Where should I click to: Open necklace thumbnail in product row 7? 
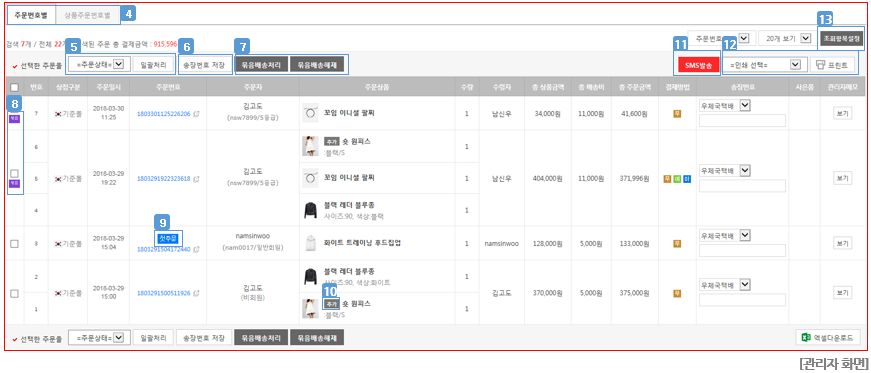coord(311,113)
